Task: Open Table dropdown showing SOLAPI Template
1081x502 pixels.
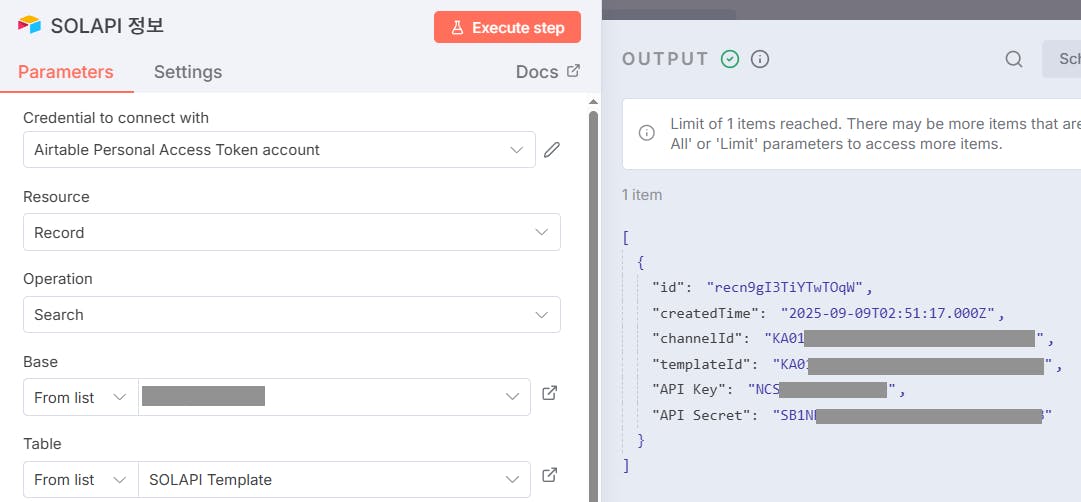Action: point(334,479)
